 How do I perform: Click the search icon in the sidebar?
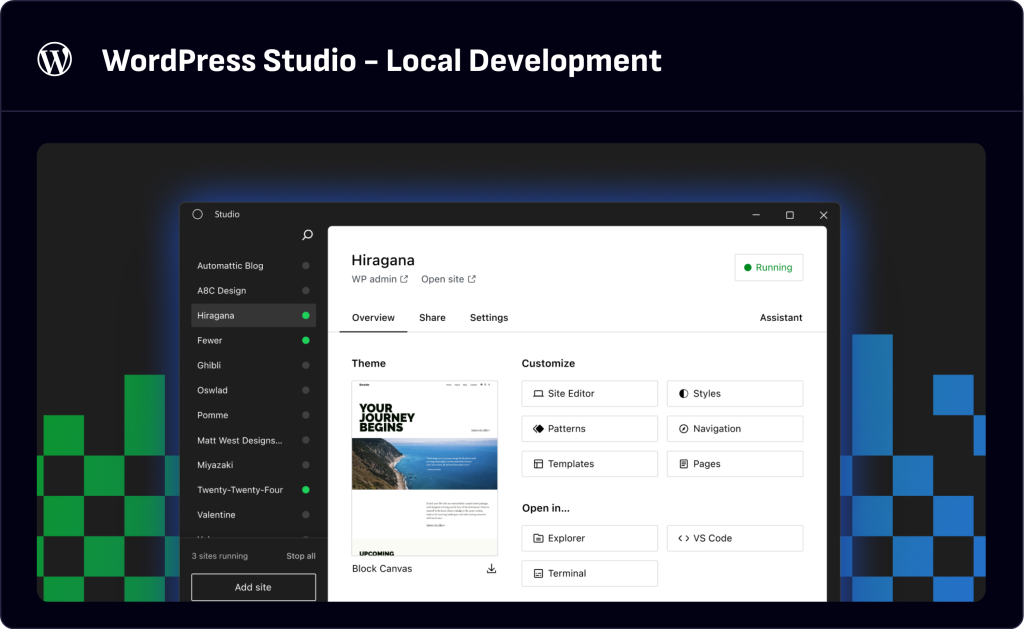click(307, 235)
